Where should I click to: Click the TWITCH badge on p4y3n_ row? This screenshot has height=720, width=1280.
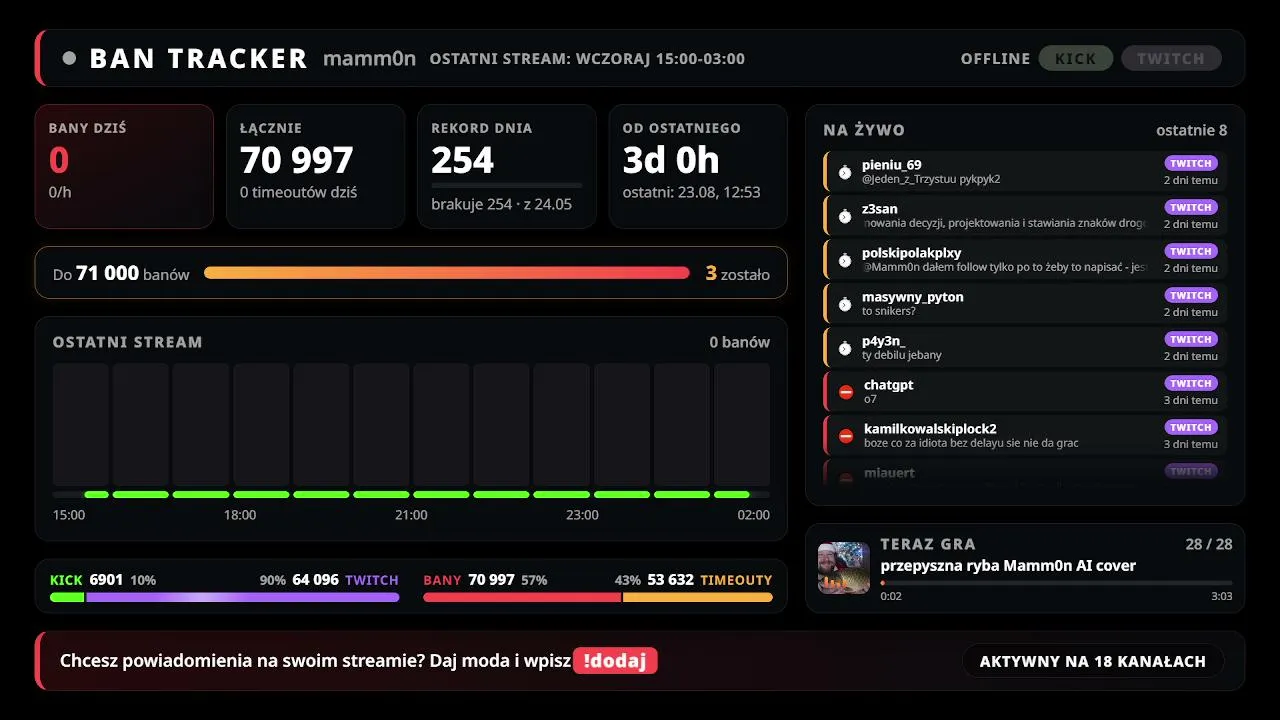click(x=1191, y=339)
